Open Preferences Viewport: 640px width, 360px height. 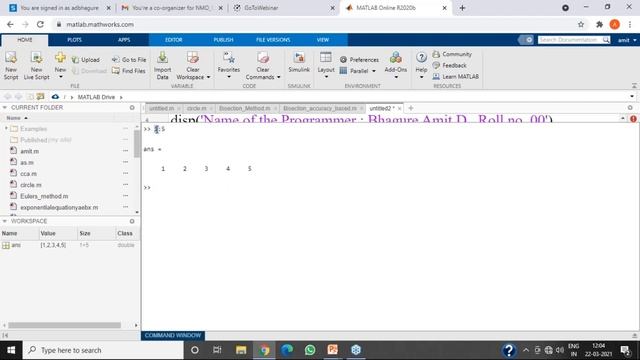point(359,60)
